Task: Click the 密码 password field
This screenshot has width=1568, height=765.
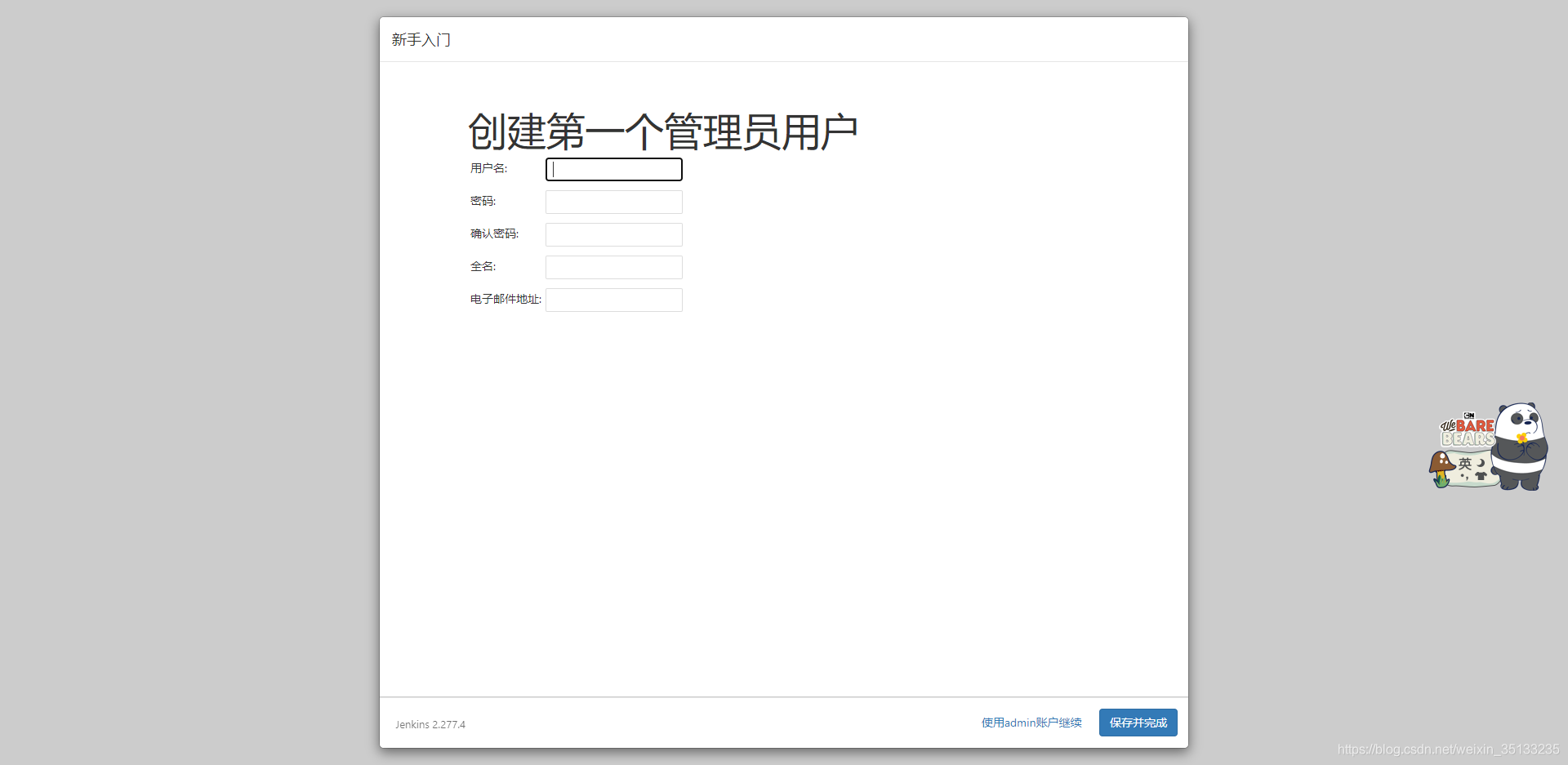Action: point(613,202)
